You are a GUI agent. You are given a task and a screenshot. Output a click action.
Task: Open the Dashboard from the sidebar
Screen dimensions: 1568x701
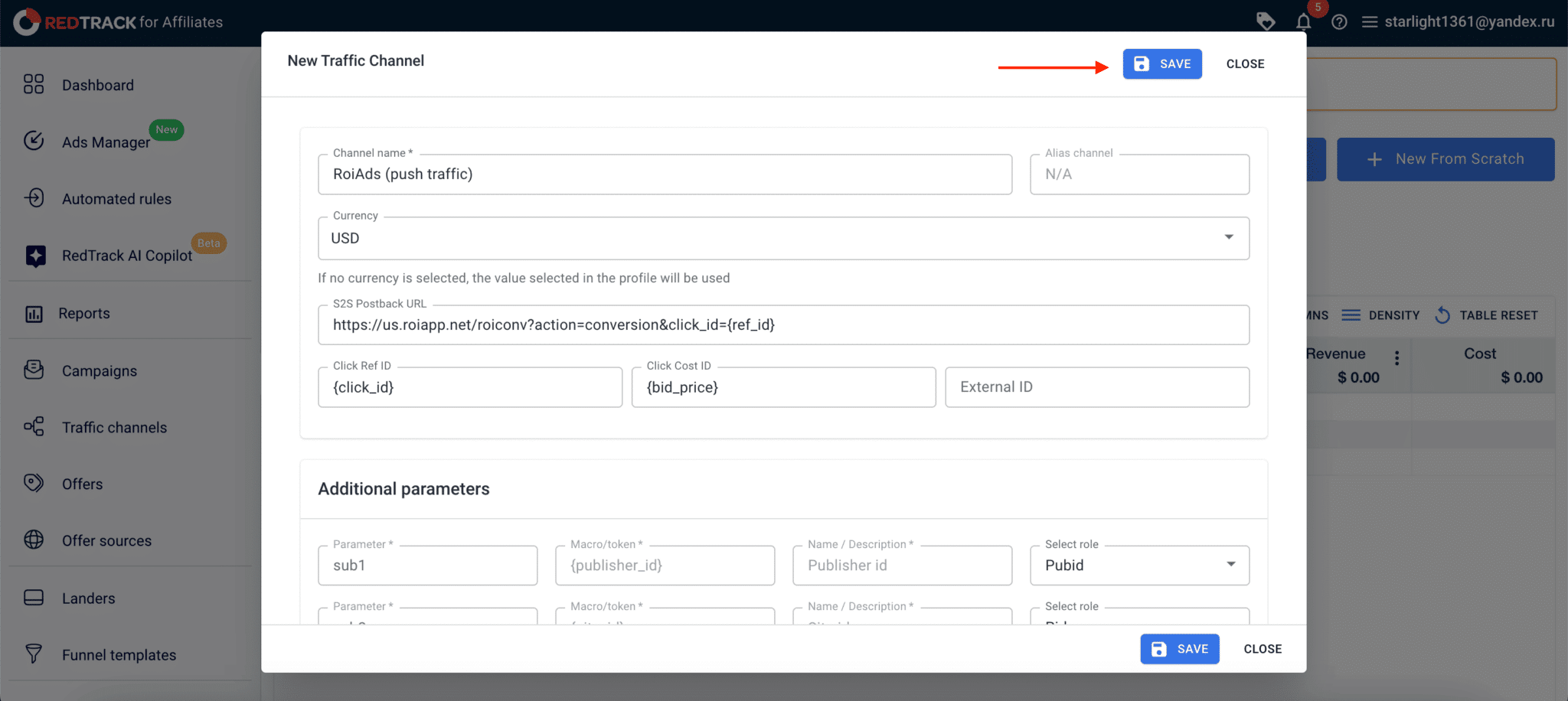coord(34,84)
